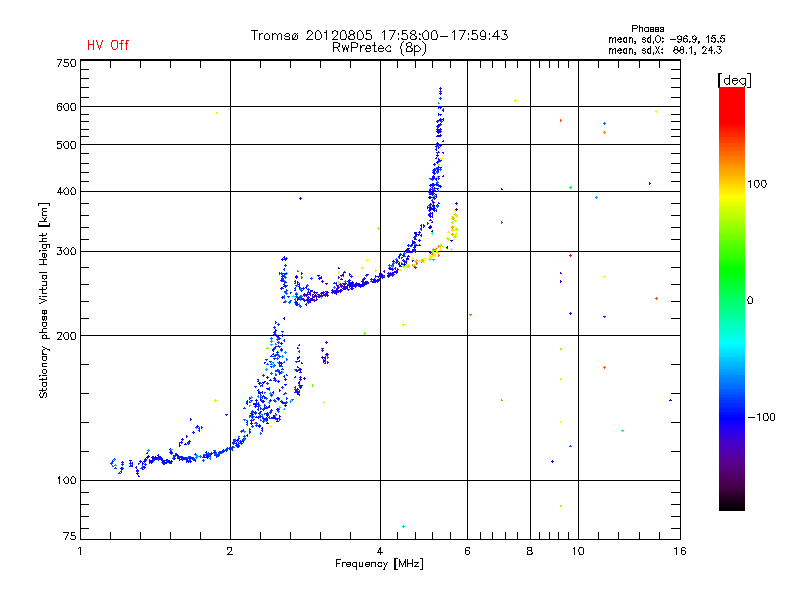800x600 pixels.
Task: Click y-axis tick label '750'
Action: point(67,63)
